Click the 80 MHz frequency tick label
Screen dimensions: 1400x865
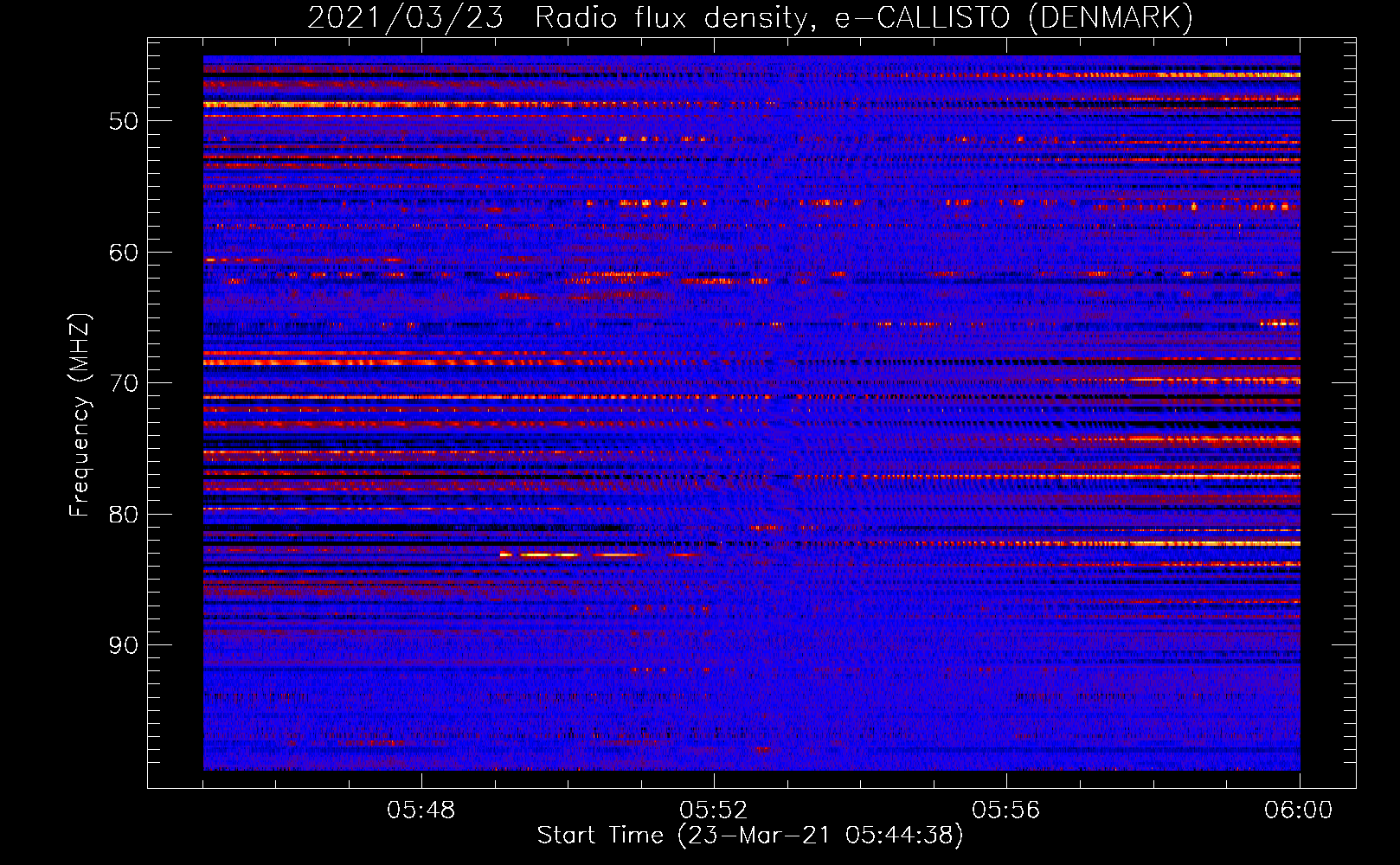point(124,515)
